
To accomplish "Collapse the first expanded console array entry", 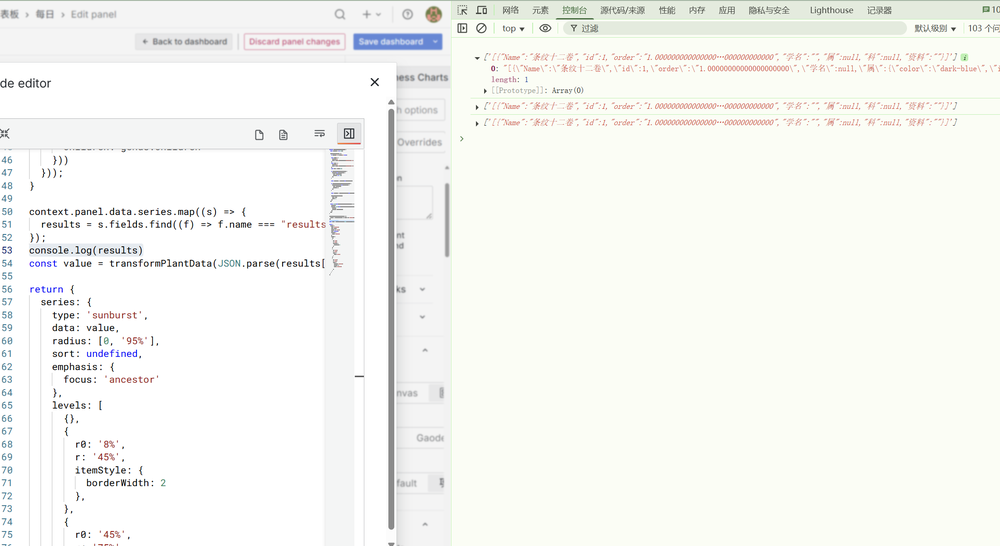I will pos(477,57).
